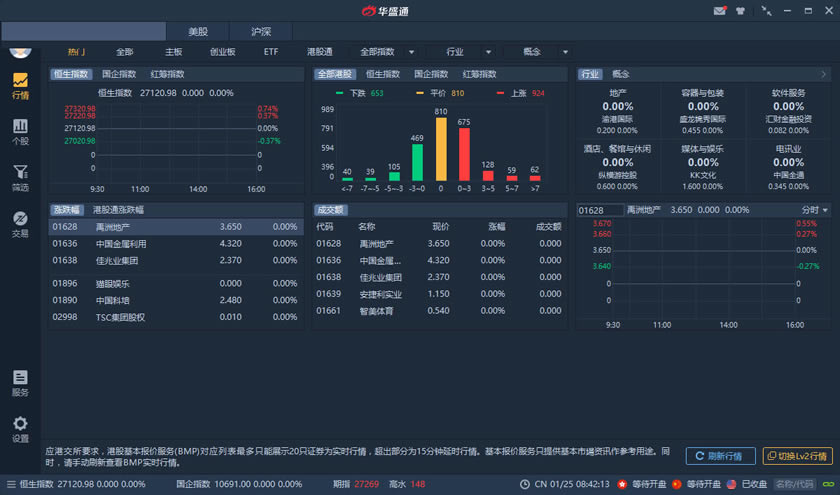Click the compact mode arrows icon
840x495 pixels.
[x=767, y=11]
